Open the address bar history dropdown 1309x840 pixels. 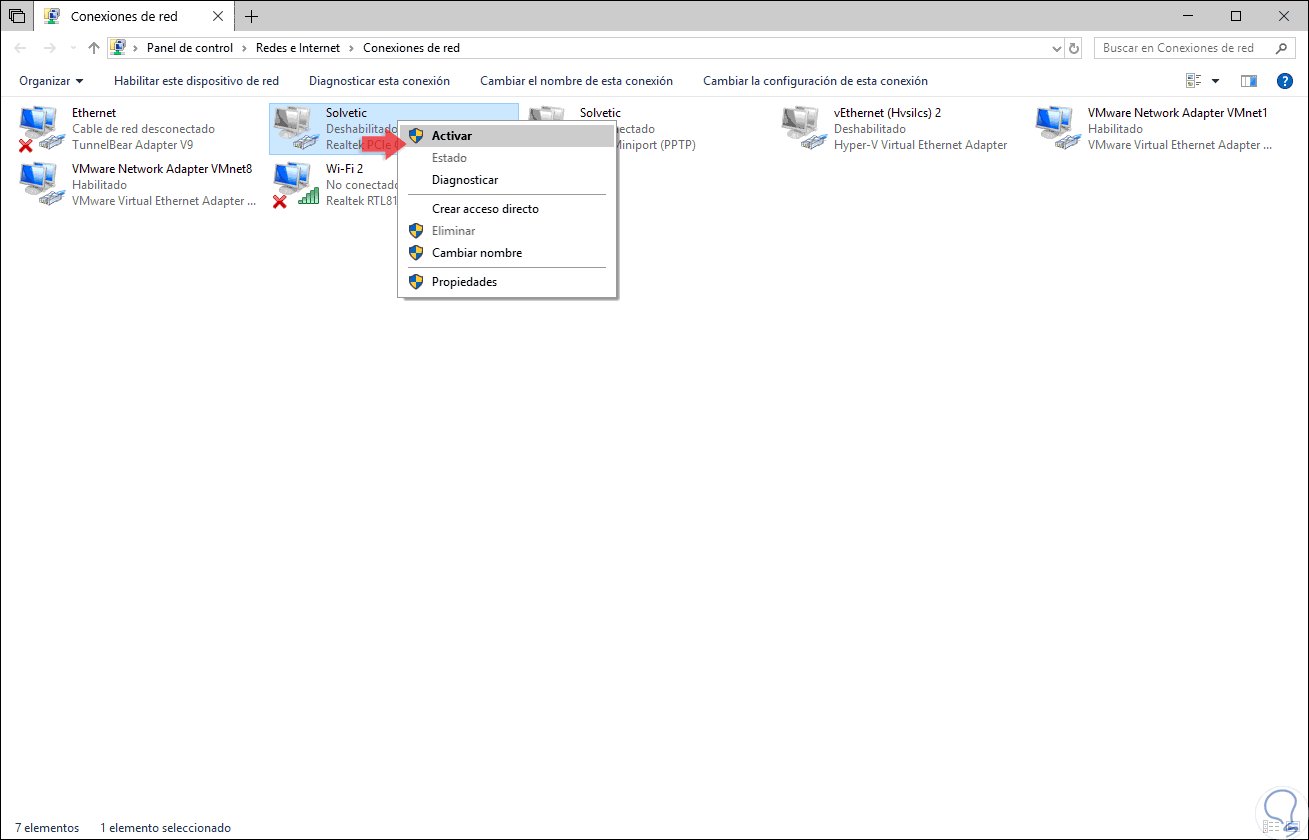[1056, 47]
